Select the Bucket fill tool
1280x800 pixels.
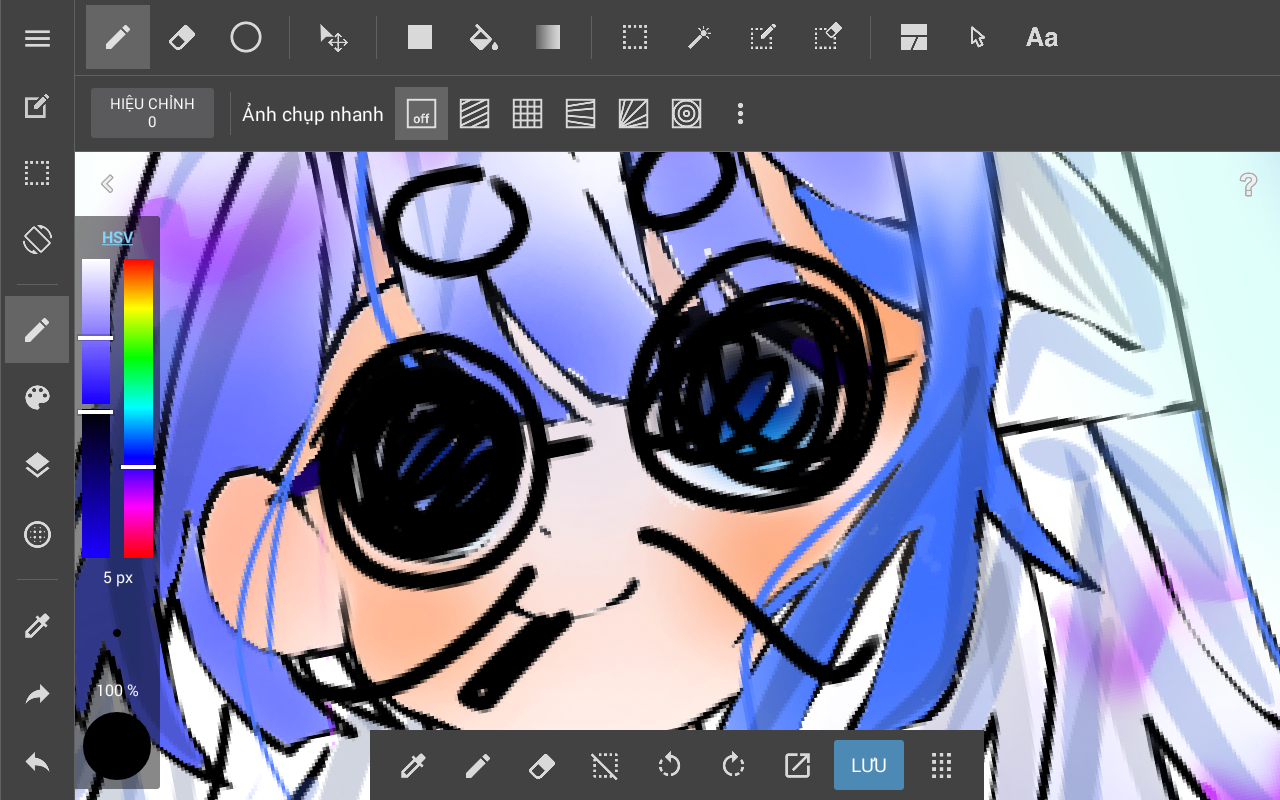tap(483, 38)
